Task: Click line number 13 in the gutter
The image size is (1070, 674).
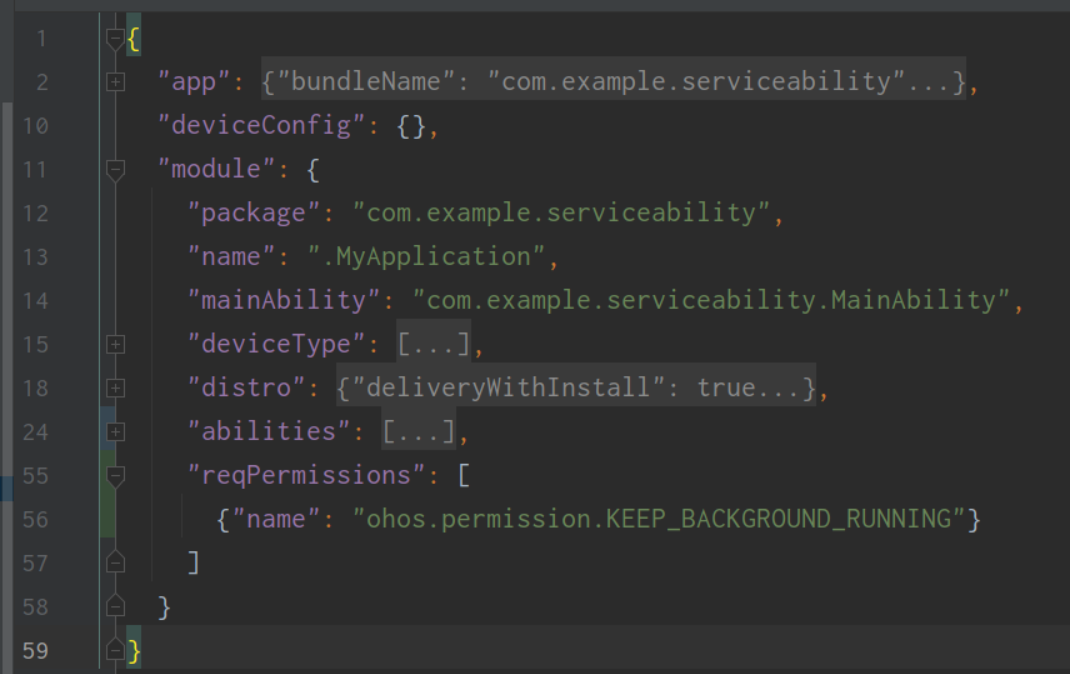Action: pyautogui.click(x=35, y=256)
